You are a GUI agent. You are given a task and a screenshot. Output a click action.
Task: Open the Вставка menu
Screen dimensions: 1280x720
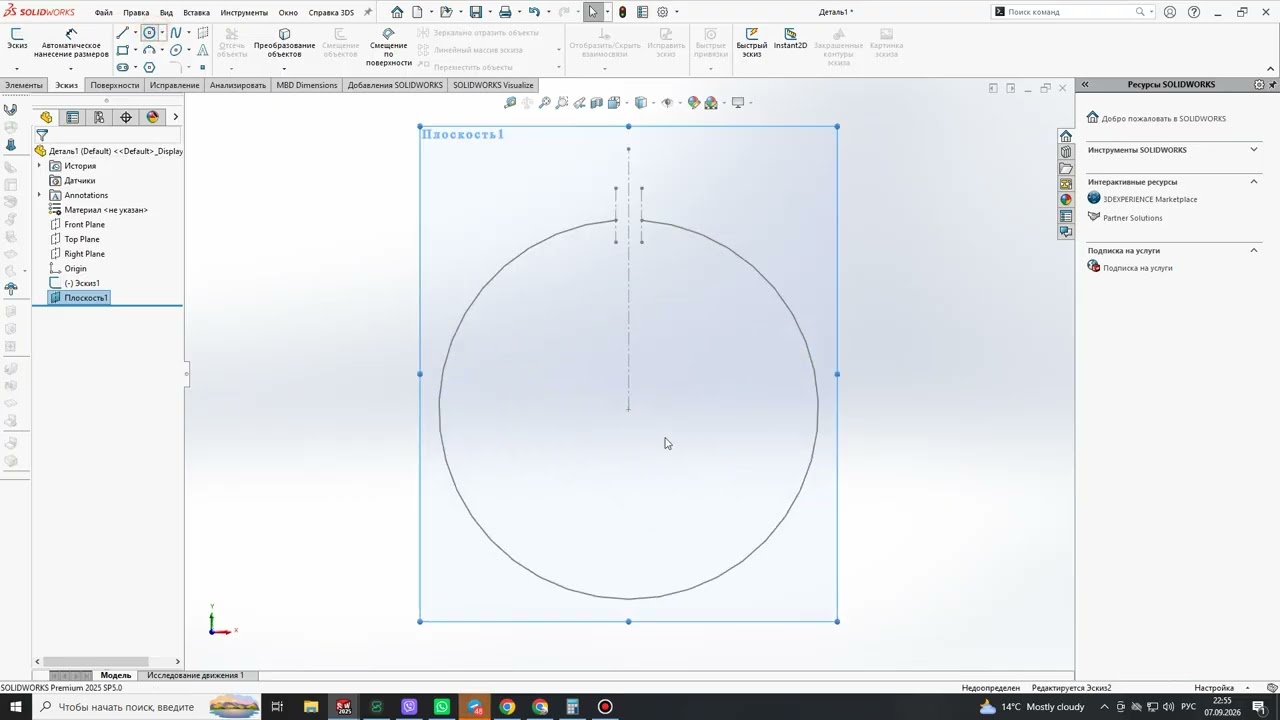(197, 13)
